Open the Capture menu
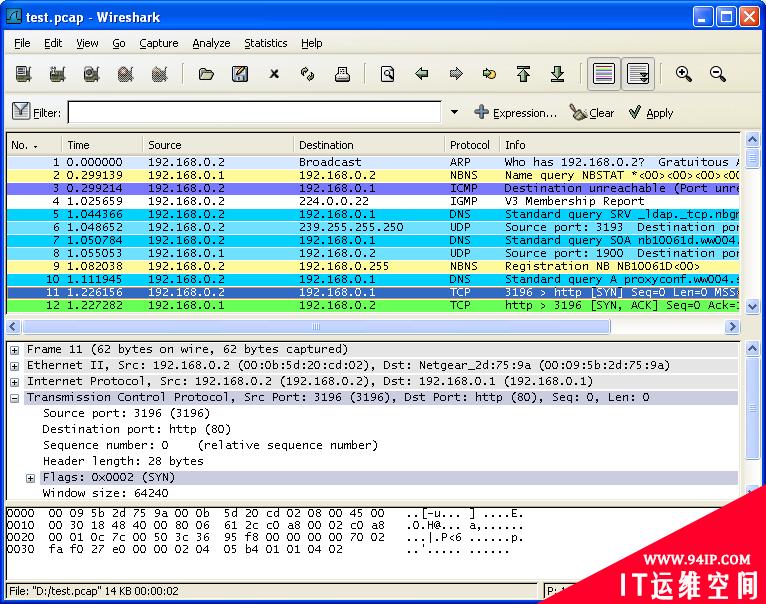This screenshot has height=604, width=766. click(159, 43)
